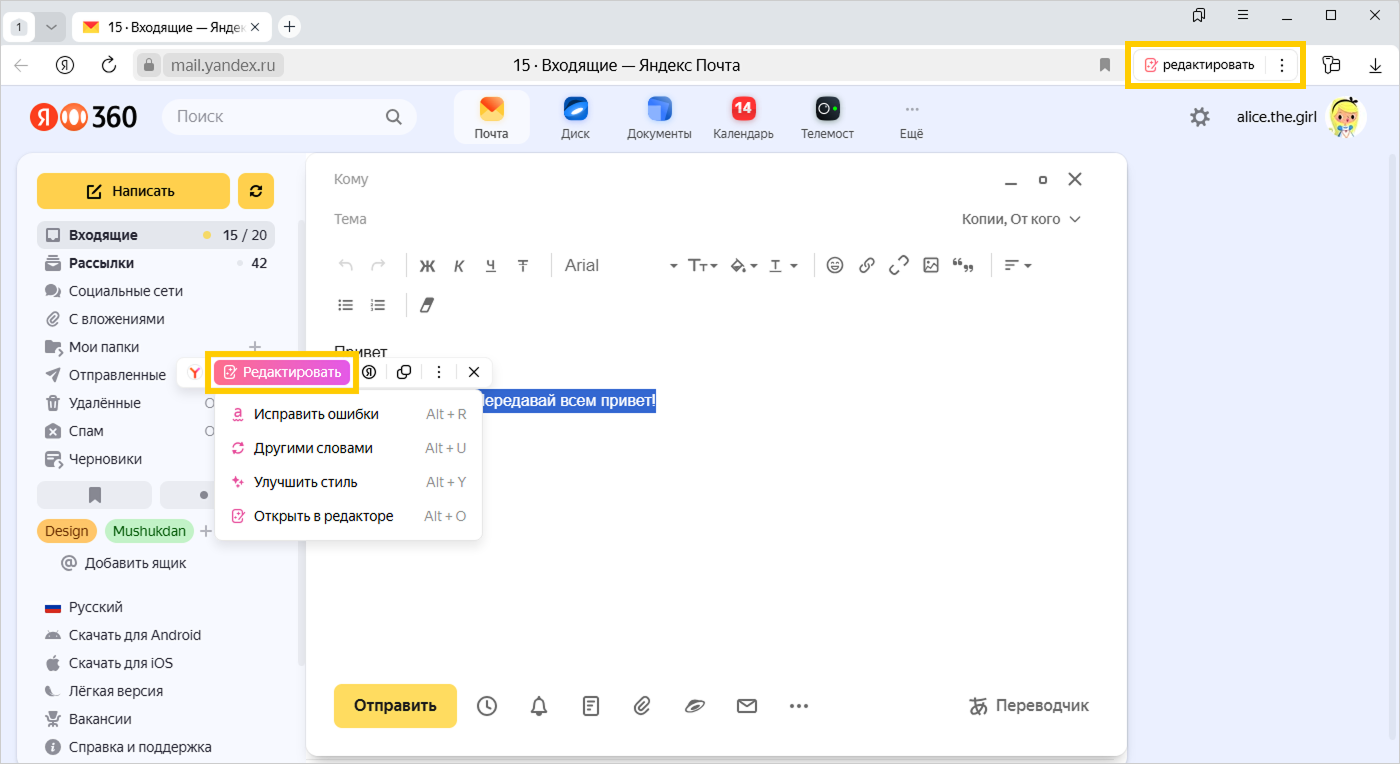Open the Arial font dropdown
Viewport: 1400px width, 764px height.
tap(620, 265)
